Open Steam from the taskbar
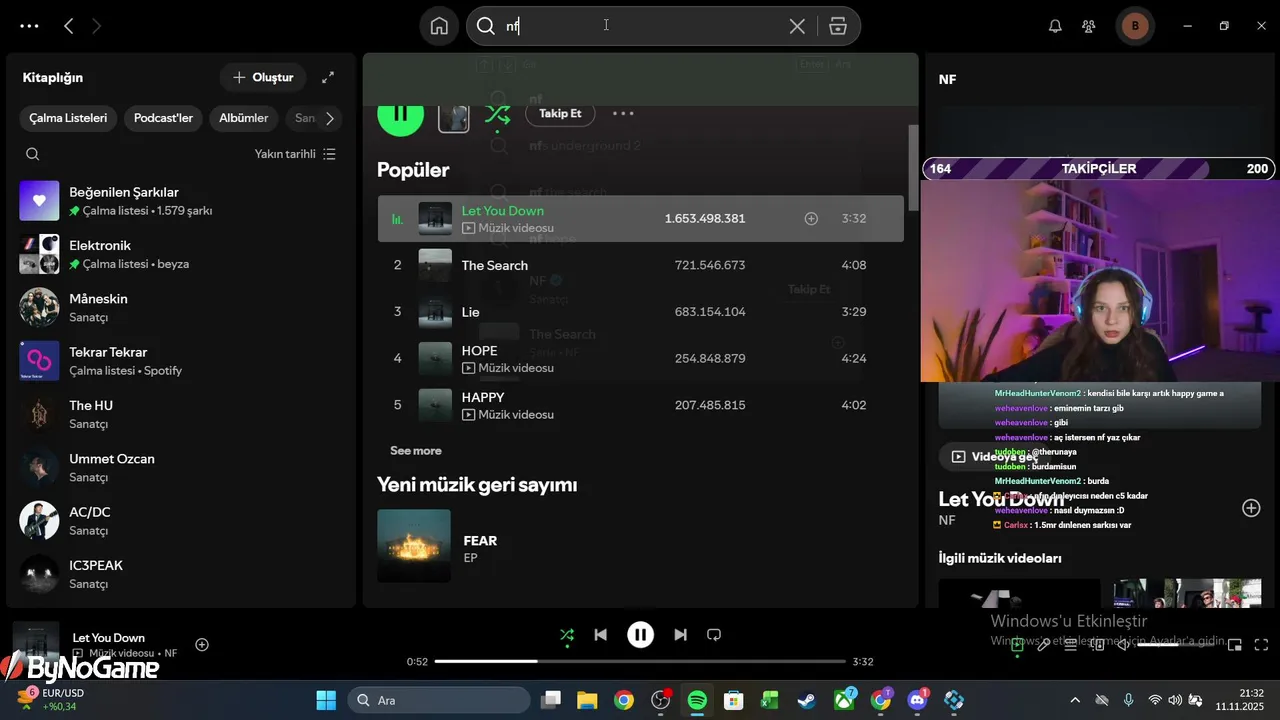Image resolution: width=1280 pixels, height=720 pixels. (x=806, y=700)
